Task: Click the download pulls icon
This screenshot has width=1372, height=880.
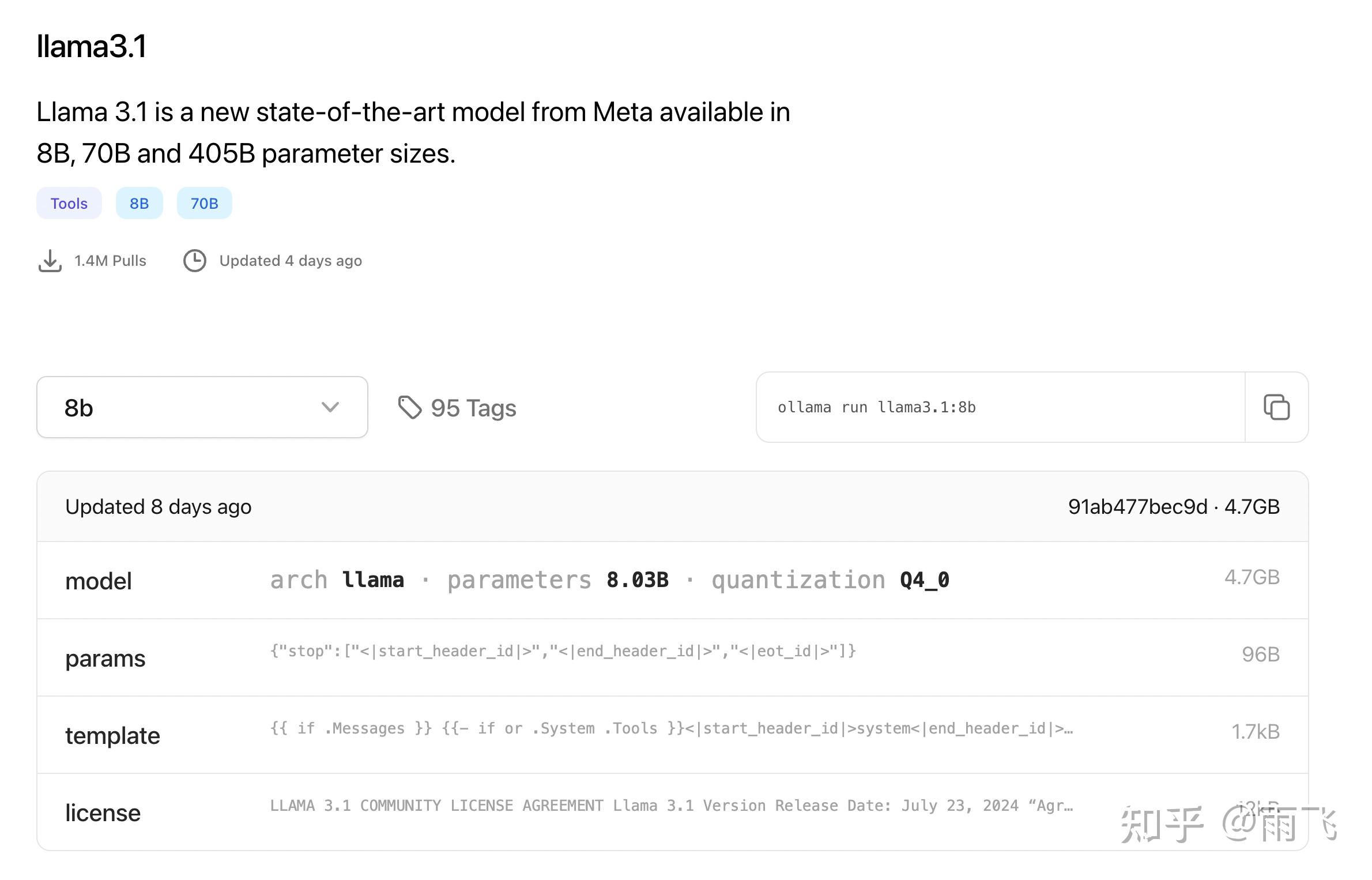Action: [50, 261]
